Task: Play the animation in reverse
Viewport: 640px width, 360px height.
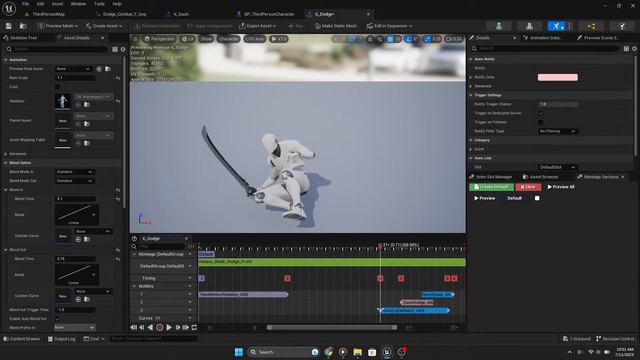Action: 150,327
